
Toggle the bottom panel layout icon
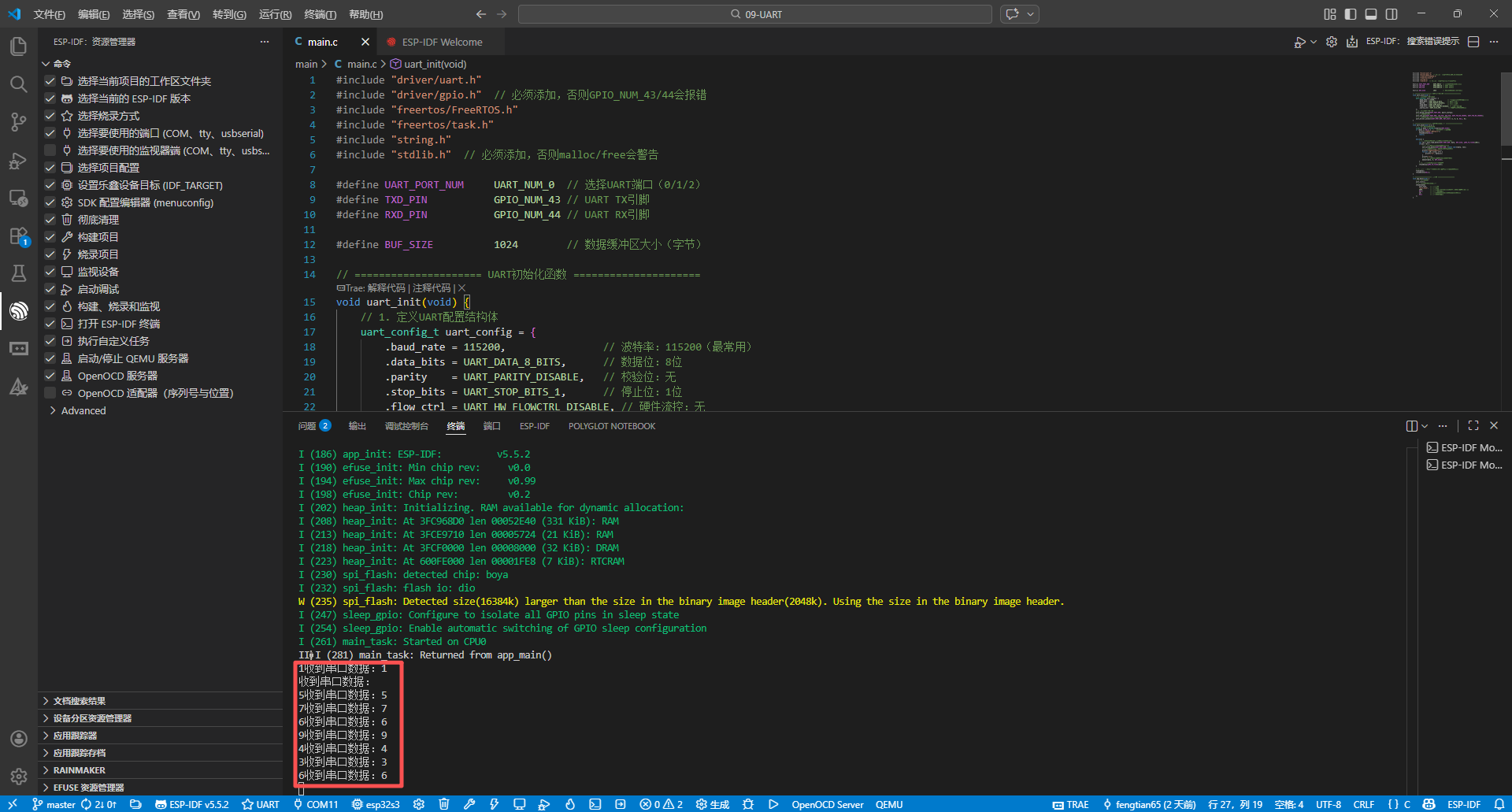[x=1371, y=14]
